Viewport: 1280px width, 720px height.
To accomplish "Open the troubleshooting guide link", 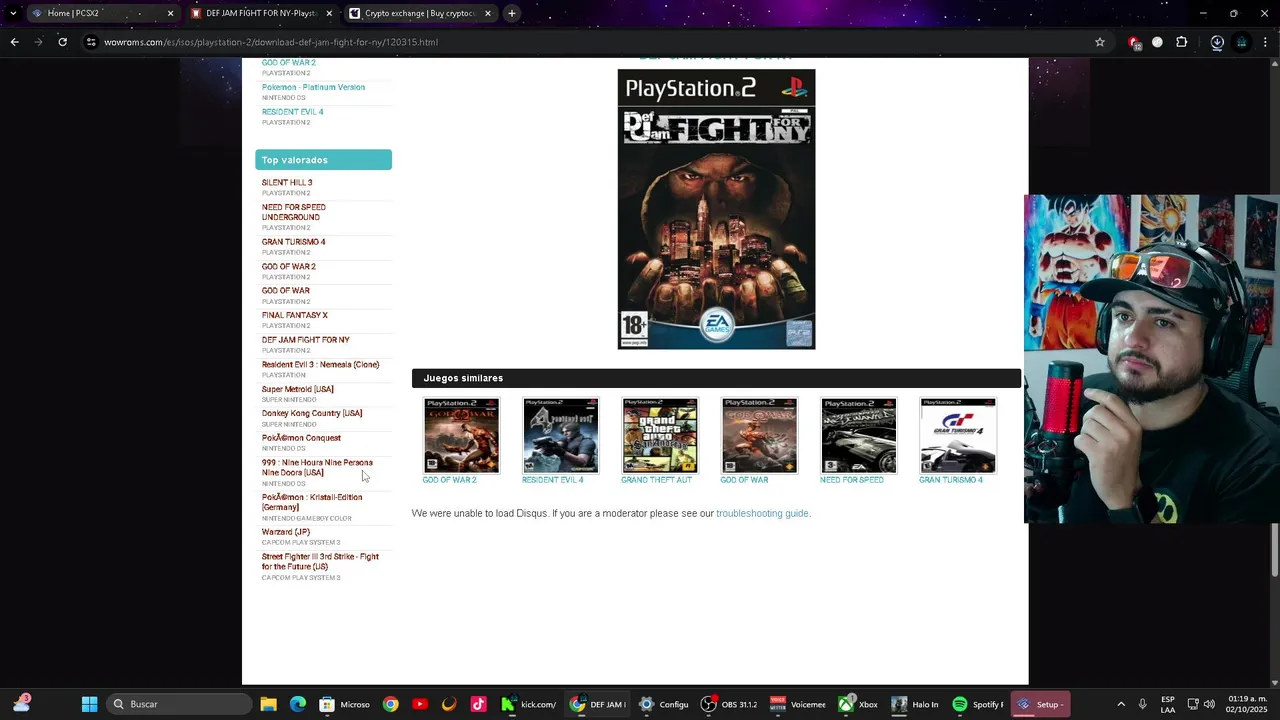I will click(x=763, y=513).
